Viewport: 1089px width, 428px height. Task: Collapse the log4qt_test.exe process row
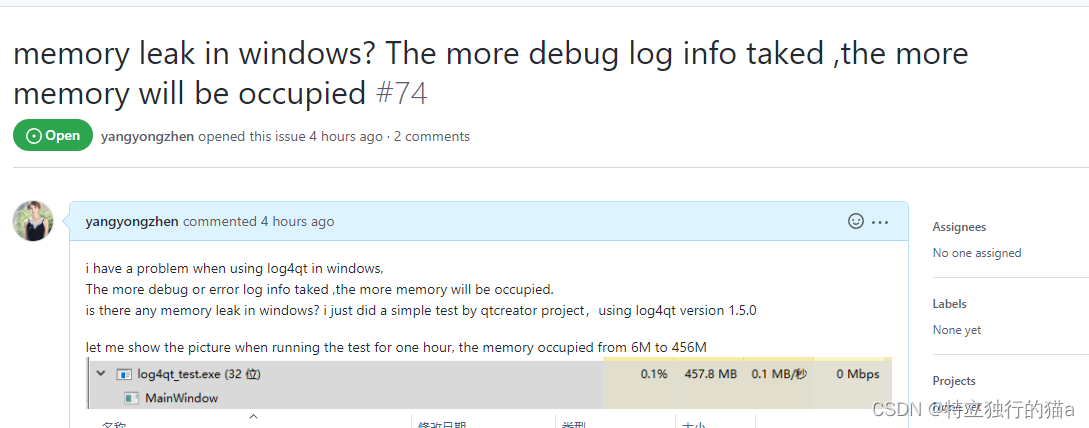(101, 374)
